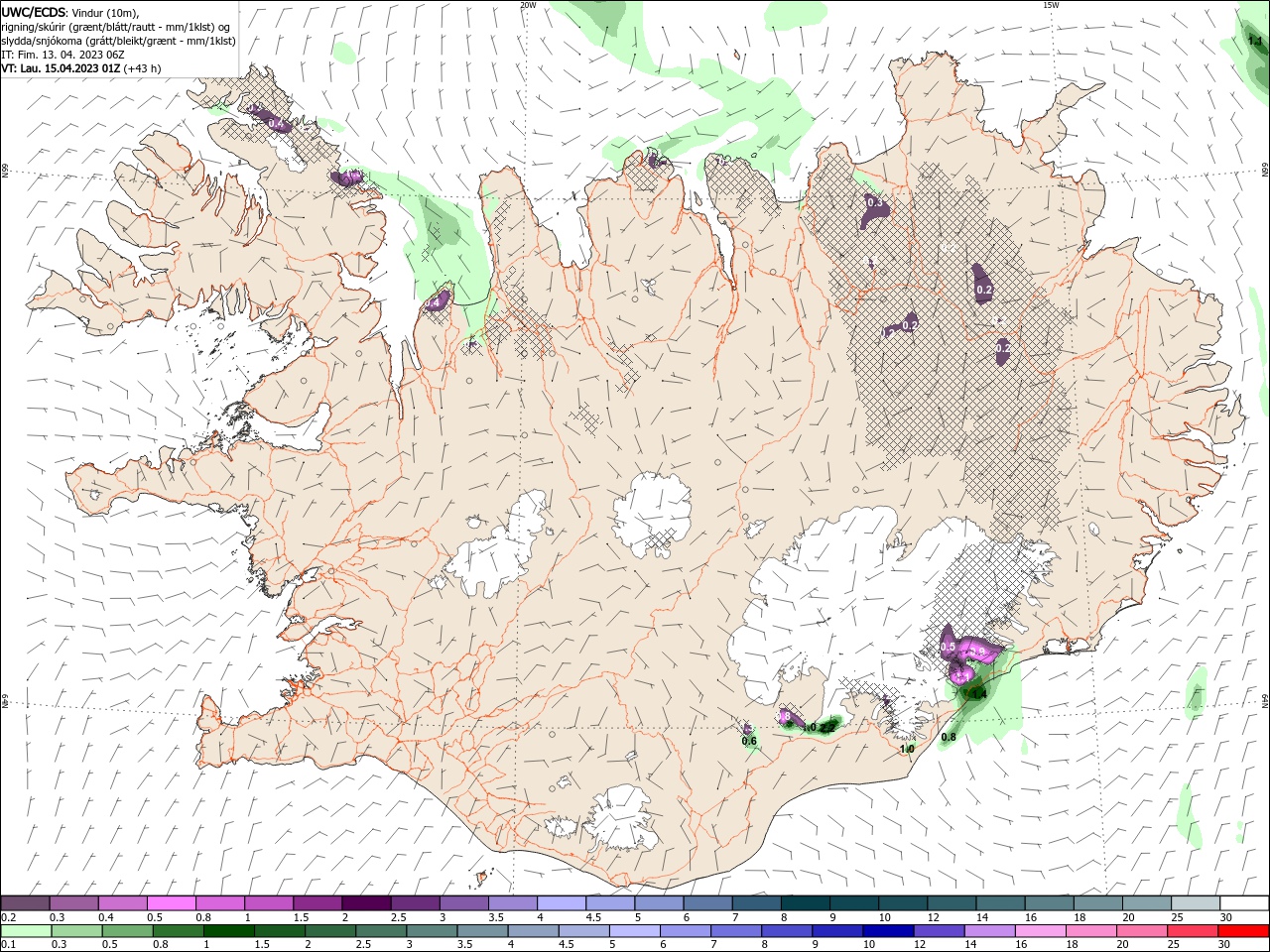Select the lower legend swatch starting at 25
The width and height of the screenshot is (1270, 952).
pyautogui.click(x=1194, y=930)
